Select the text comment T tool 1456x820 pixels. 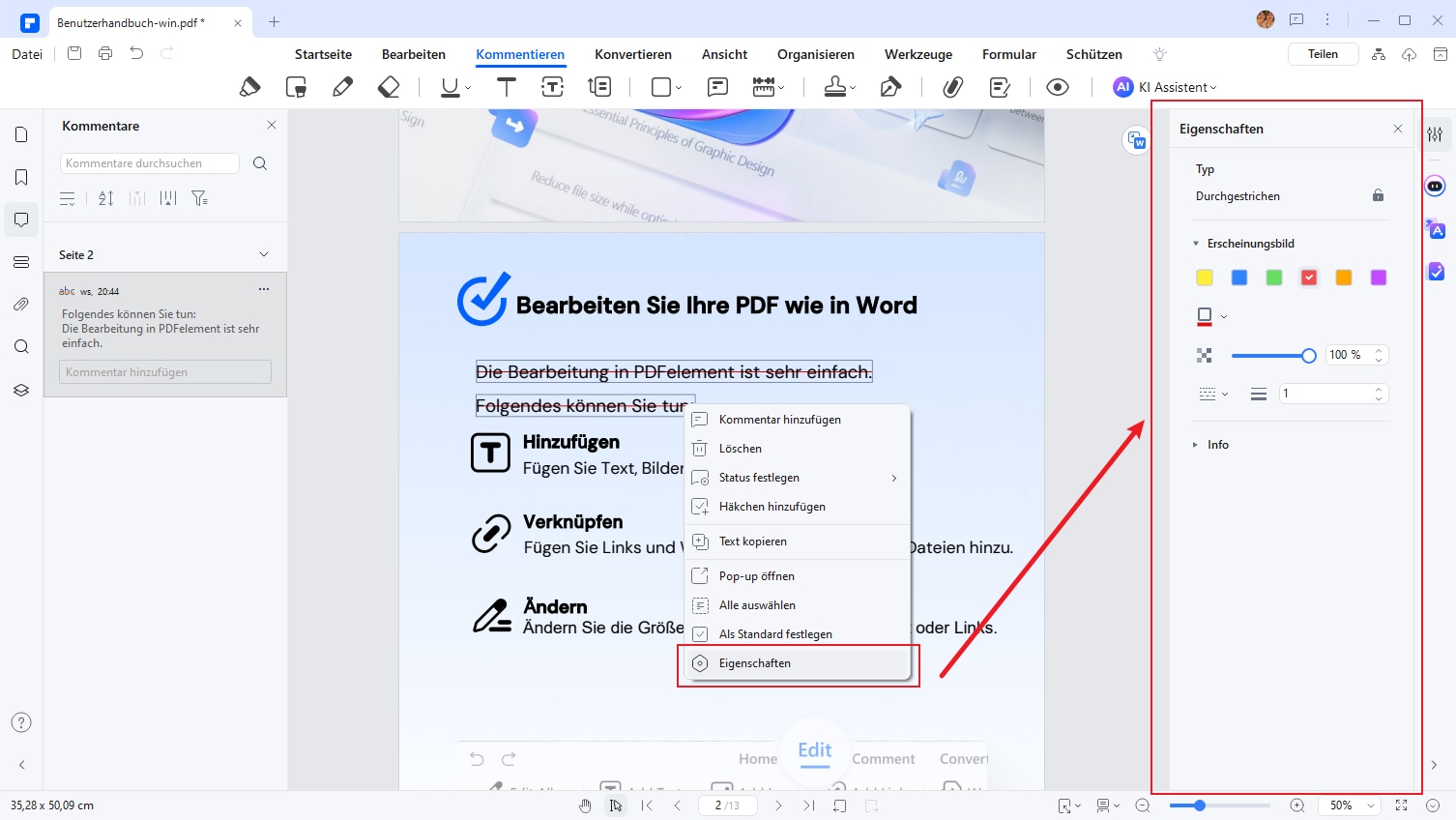(506, 87)
